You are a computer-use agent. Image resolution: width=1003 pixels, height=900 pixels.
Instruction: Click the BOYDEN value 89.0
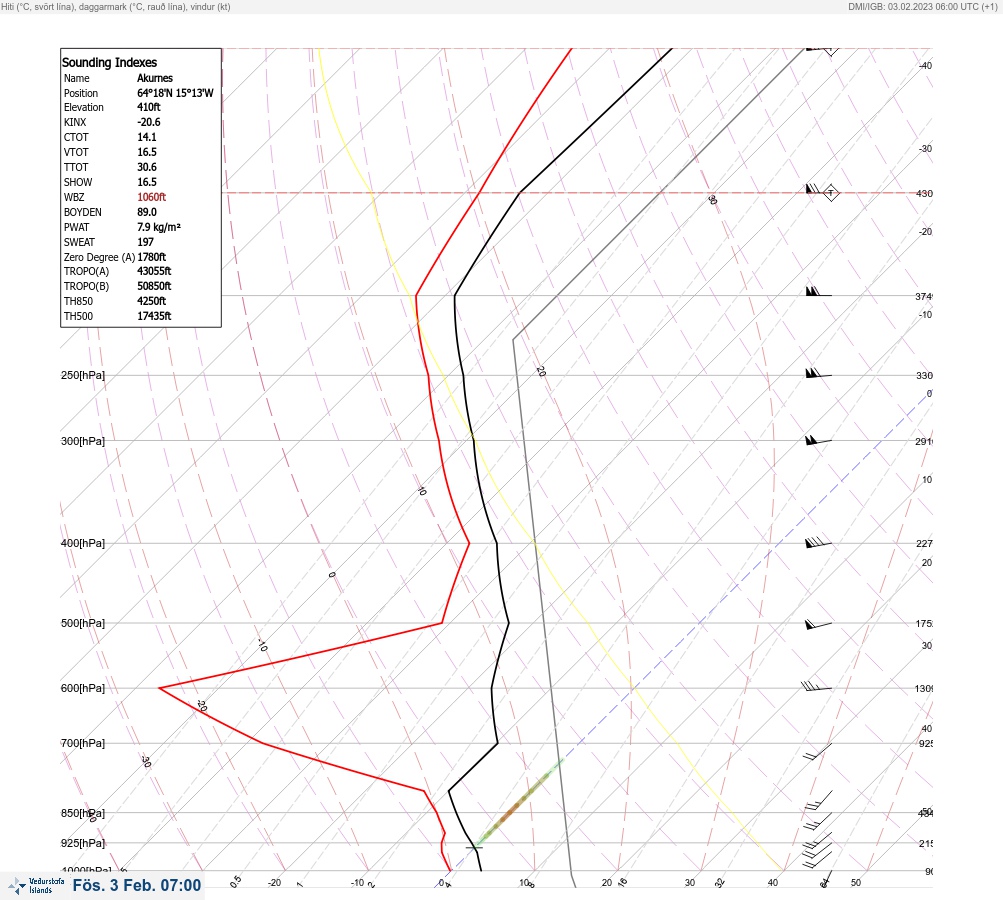tap(146, 212)
